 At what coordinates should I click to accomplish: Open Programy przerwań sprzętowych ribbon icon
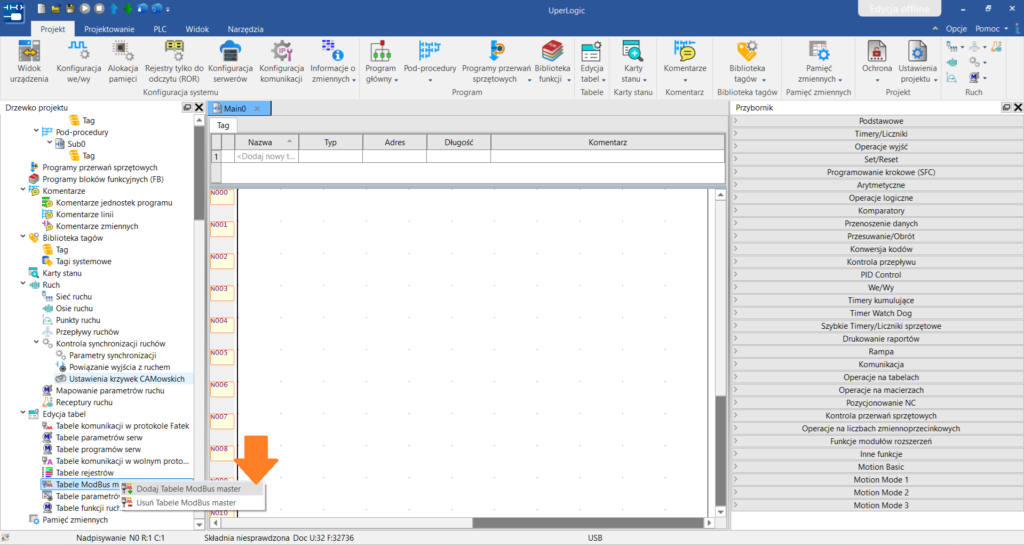point(496,61)
